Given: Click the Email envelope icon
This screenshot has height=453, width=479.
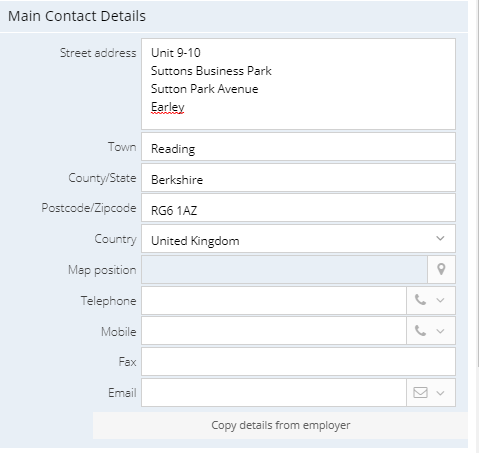Looking at the screenshot, I should click(420, 392).
